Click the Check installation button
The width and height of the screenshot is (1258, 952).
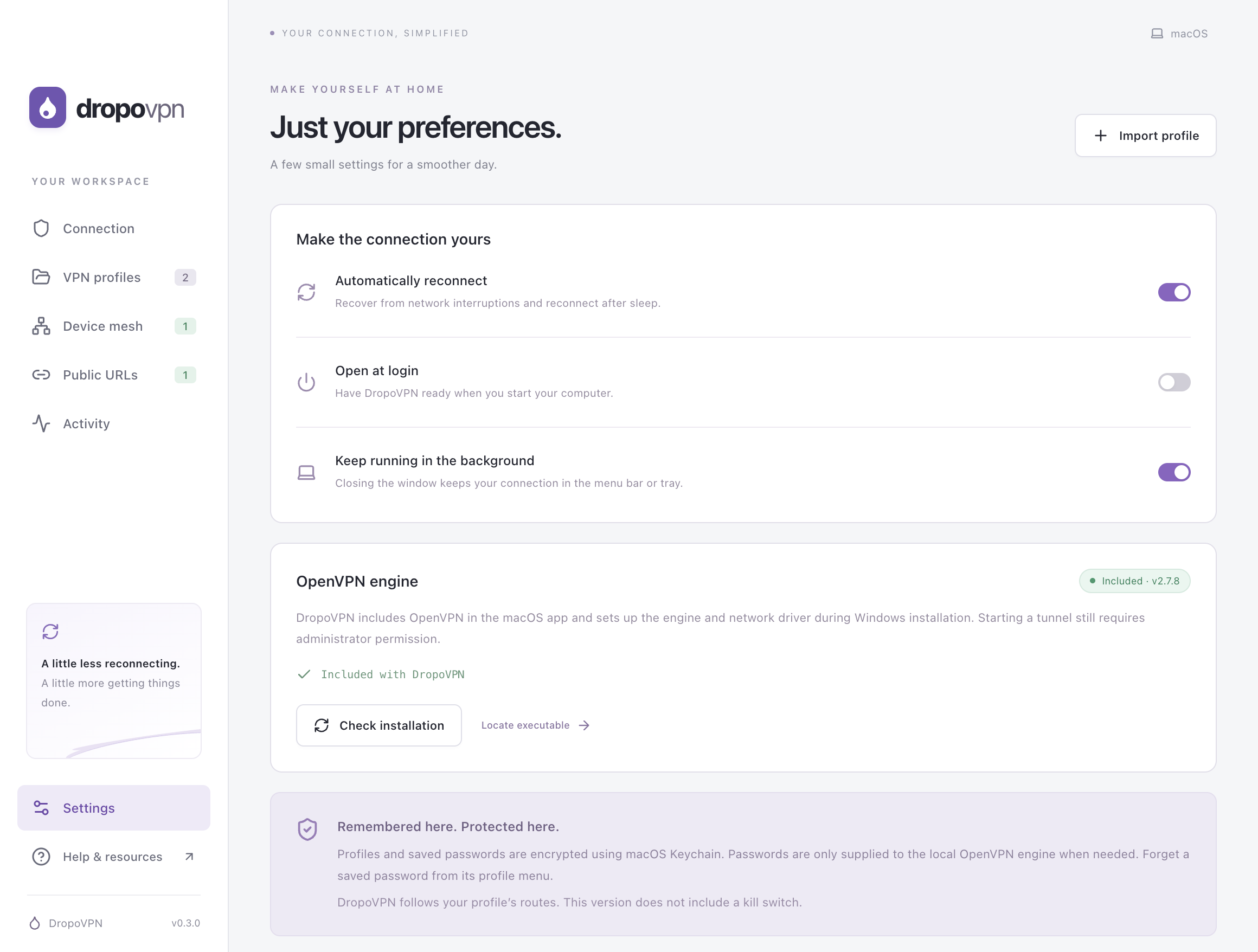click(379, 725)
